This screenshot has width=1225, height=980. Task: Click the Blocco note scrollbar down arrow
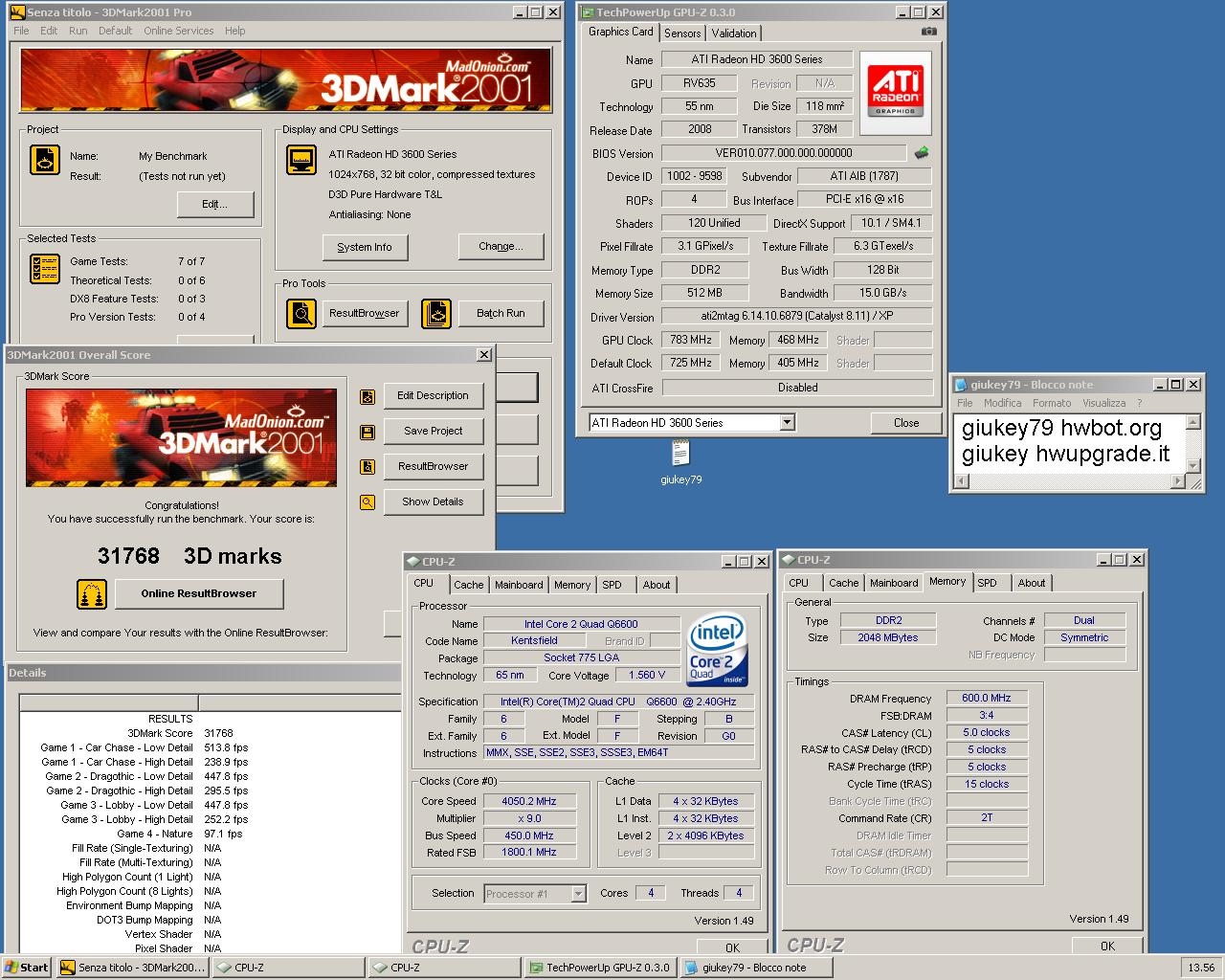(x=1193, y=466)
